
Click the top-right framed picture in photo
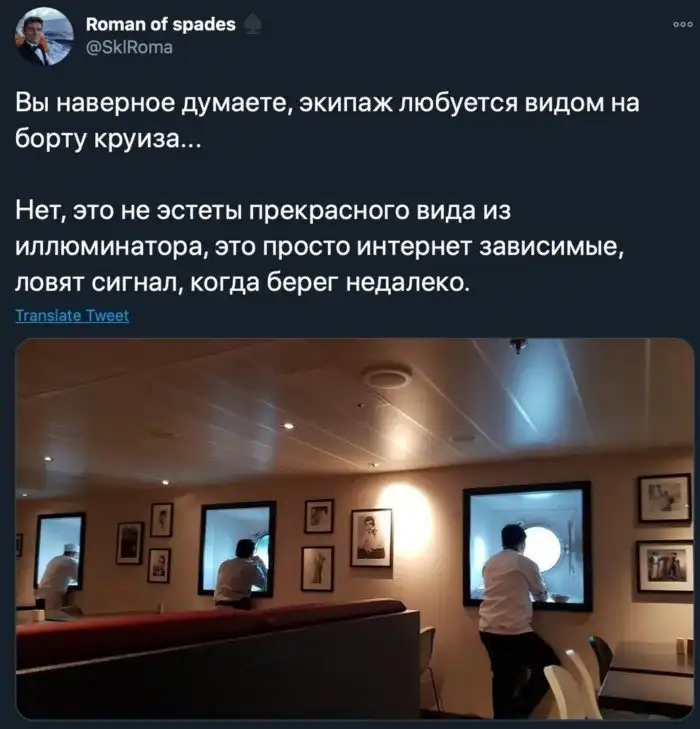point(665,499)
